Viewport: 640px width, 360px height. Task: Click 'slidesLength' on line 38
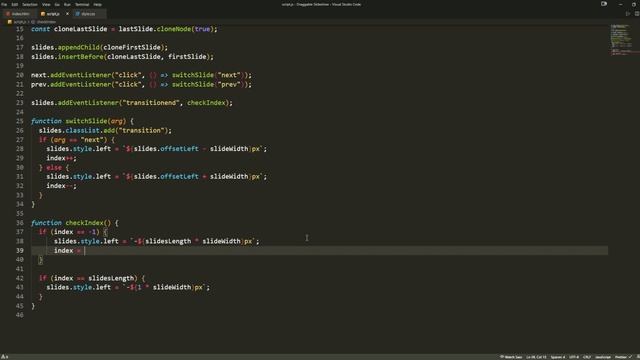click(x=168, y=241)
